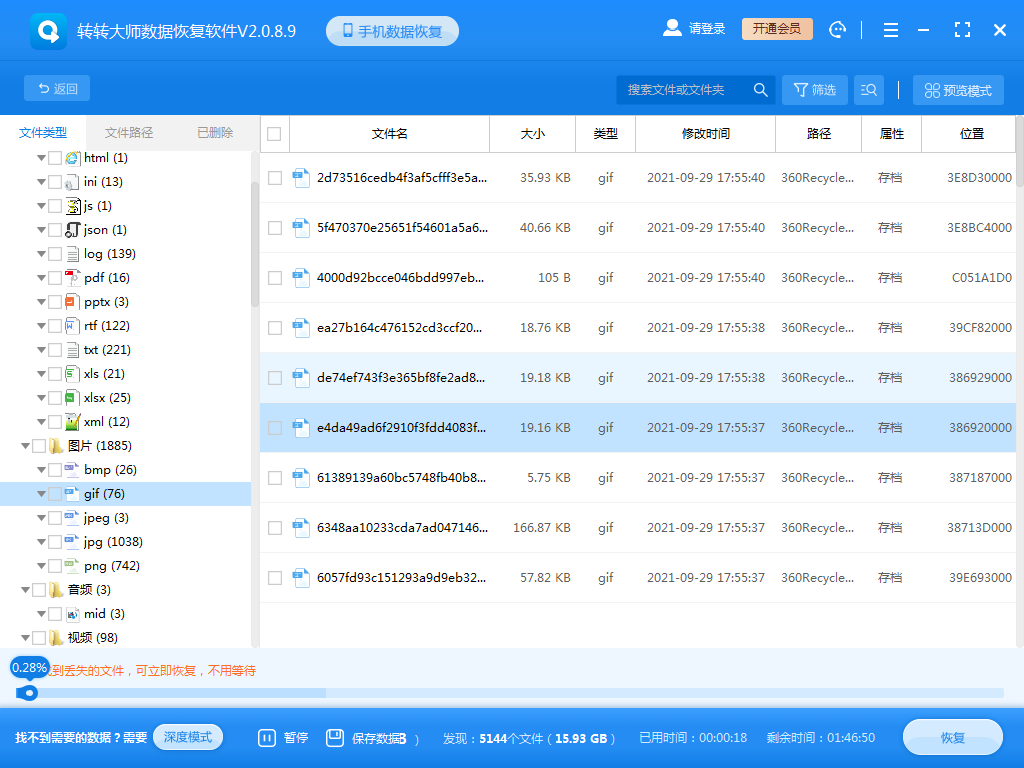Open the hamburger menu in title bar
The height and width of the screenshot is (768, 1024).
pyautogui.click(x=890, y=29)
